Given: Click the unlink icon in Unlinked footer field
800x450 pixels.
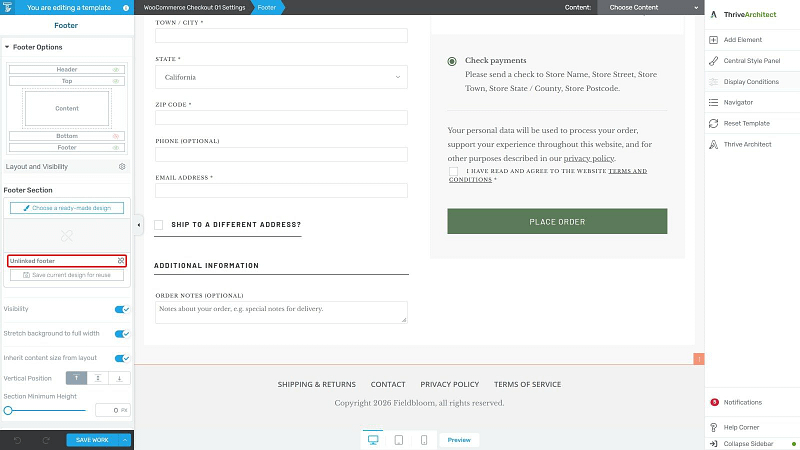Looking at the screenshot, I should (x=121, y=261).
